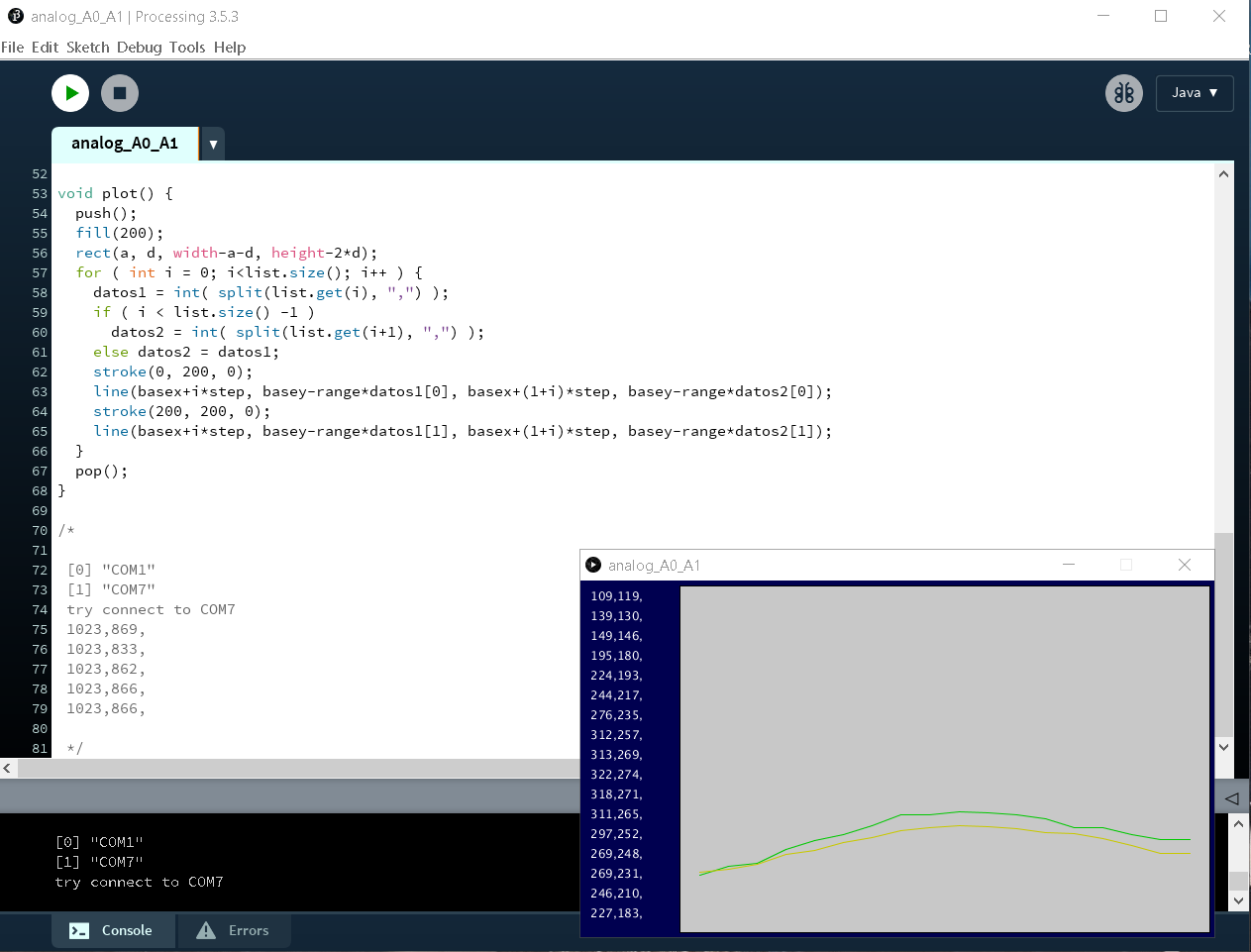
Task: Switch to the Errors tab
Action: click(x=234, y=930)
